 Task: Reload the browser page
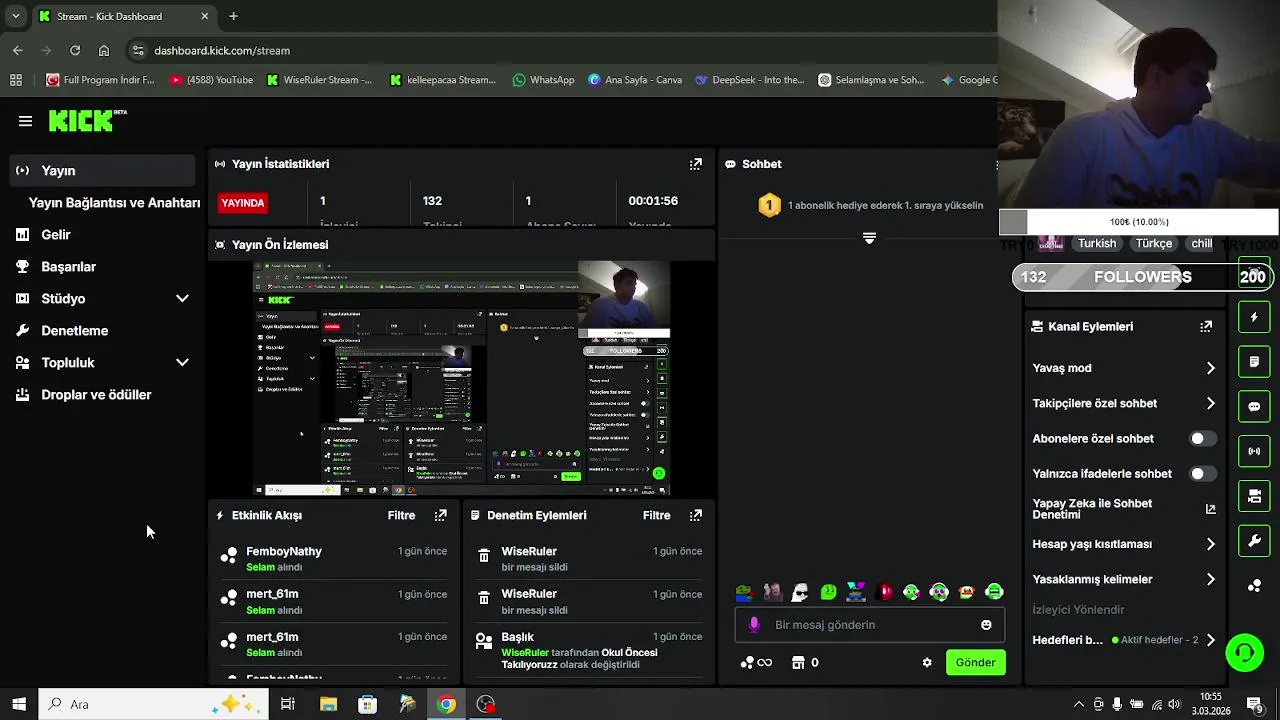(75, 50)
